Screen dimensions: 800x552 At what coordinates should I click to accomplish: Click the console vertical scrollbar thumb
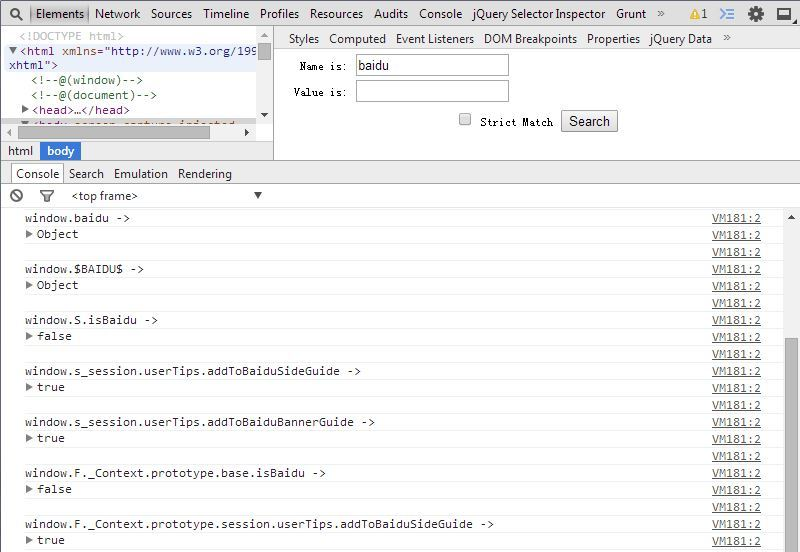791,444
